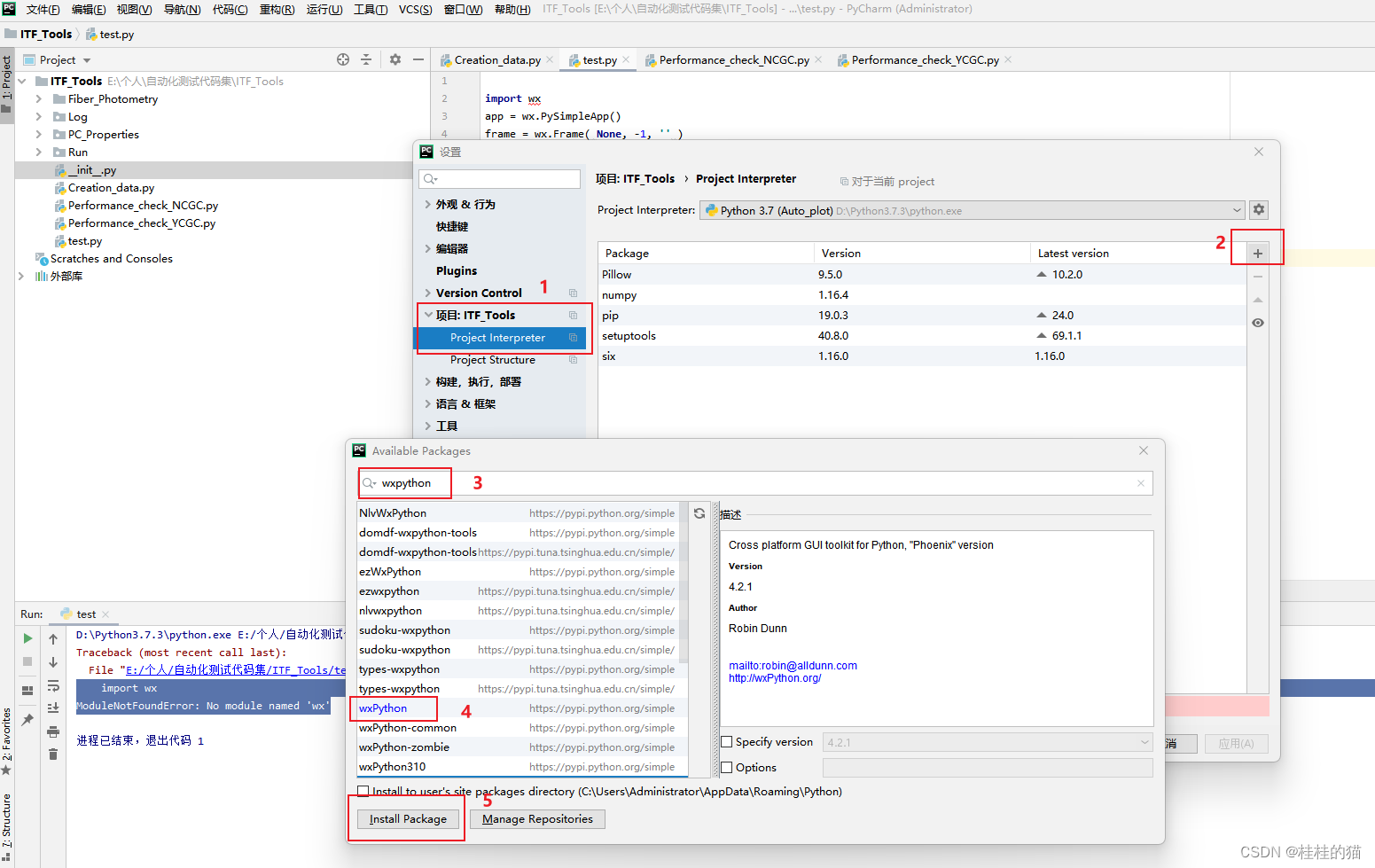Clear all Run console output trash icon
1375x868 pixels.
point(53,754)
